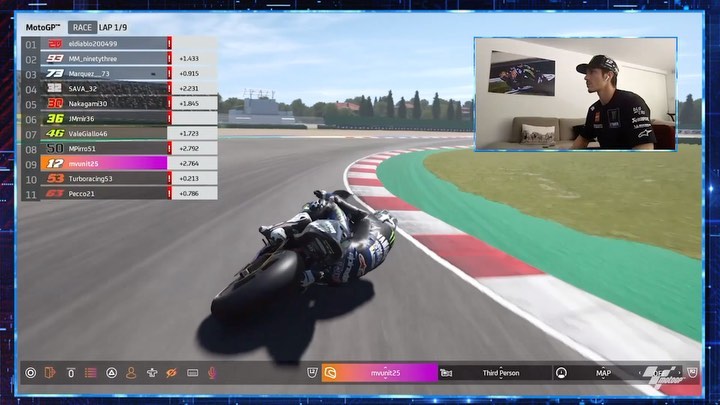Click the keyboard panel icon

[x=192, y=373]
